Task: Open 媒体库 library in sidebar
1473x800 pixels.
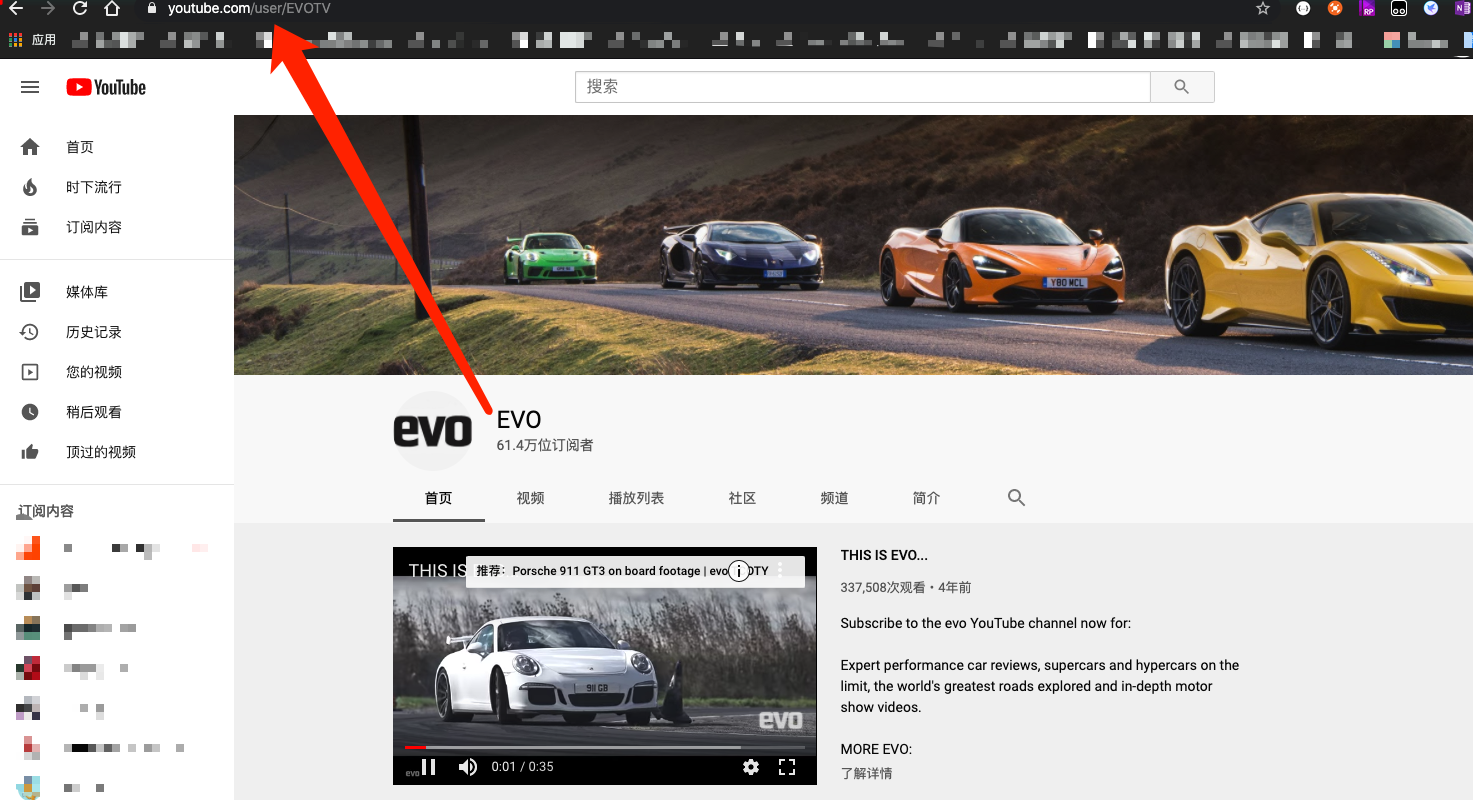Action: (117, 292)
